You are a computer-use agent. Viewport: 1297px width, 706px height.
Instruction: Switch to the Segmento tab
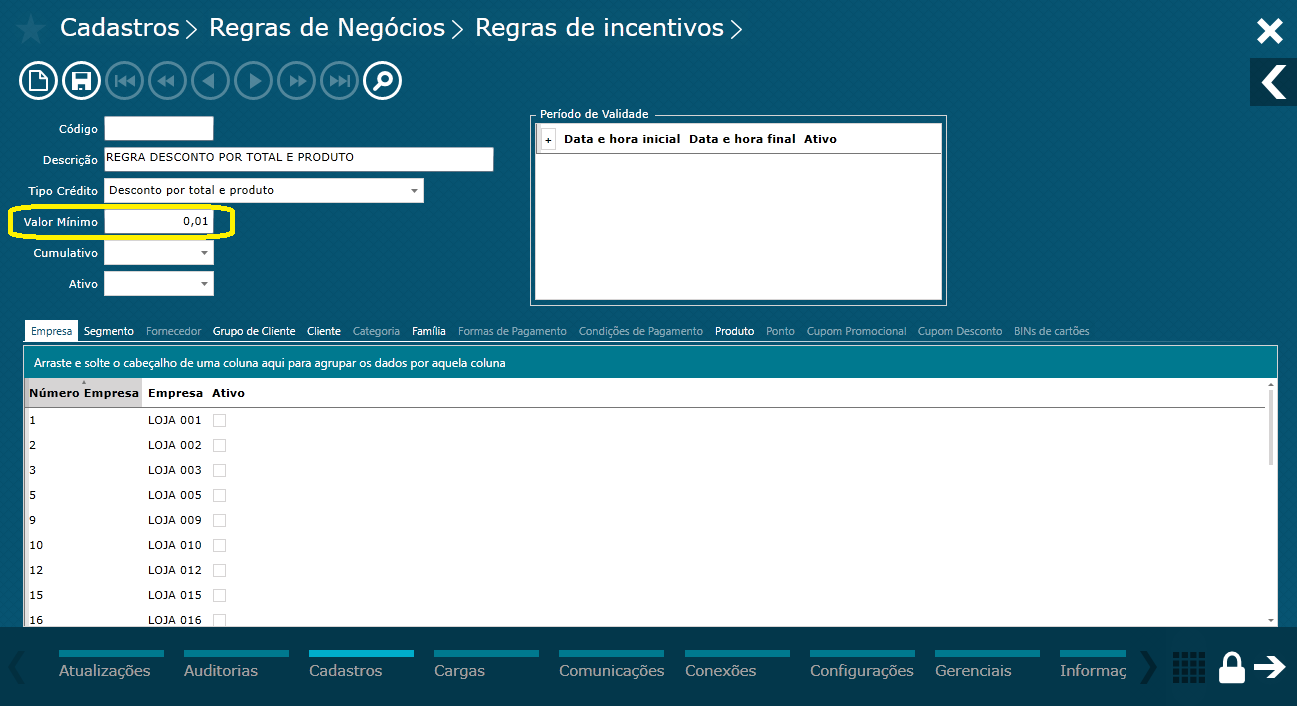coord(109,331)
